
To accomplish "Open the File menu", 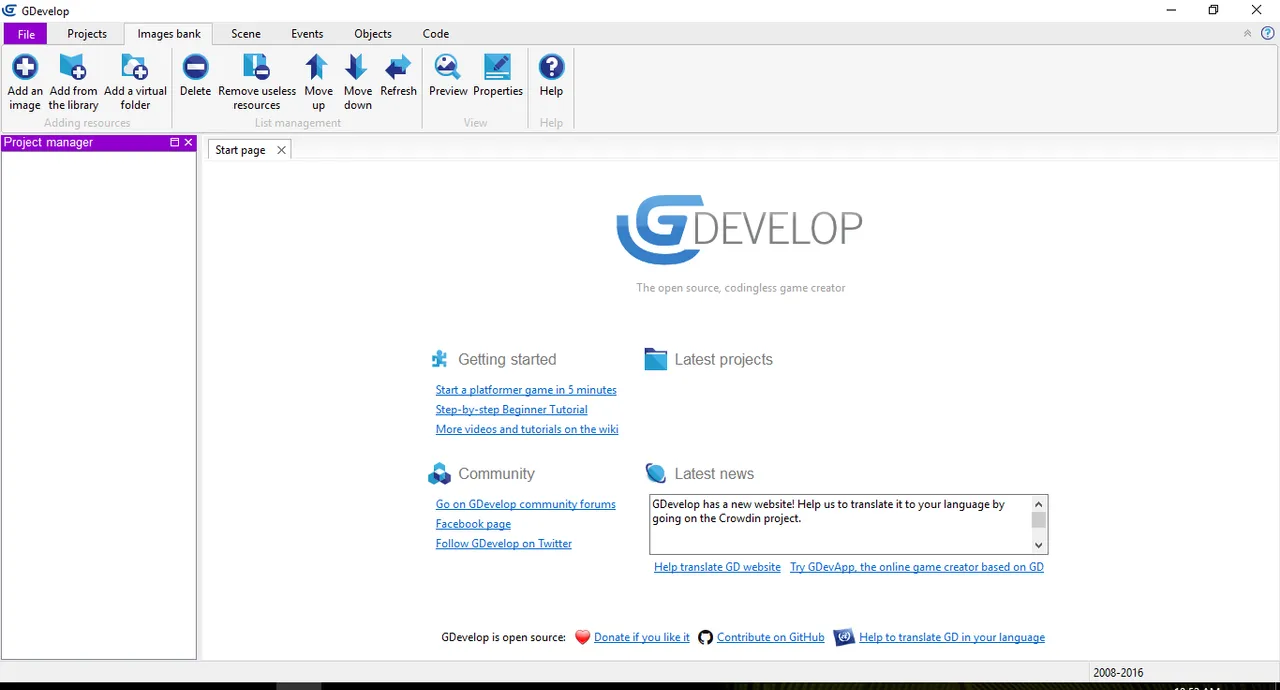I will (26, 34).
